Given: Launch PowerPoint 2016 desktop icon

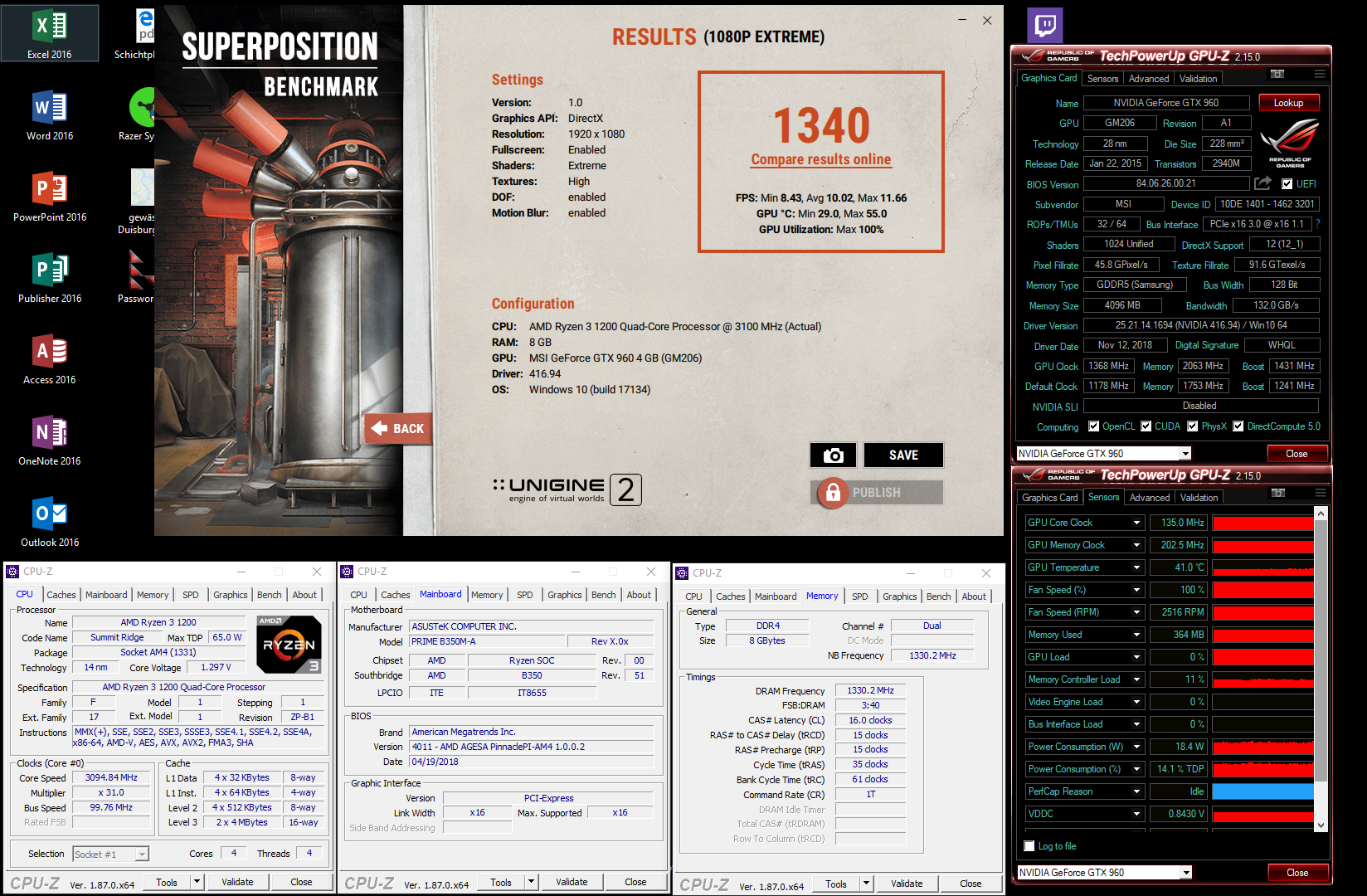Looking at the screenshot, I should pos(50,196).
